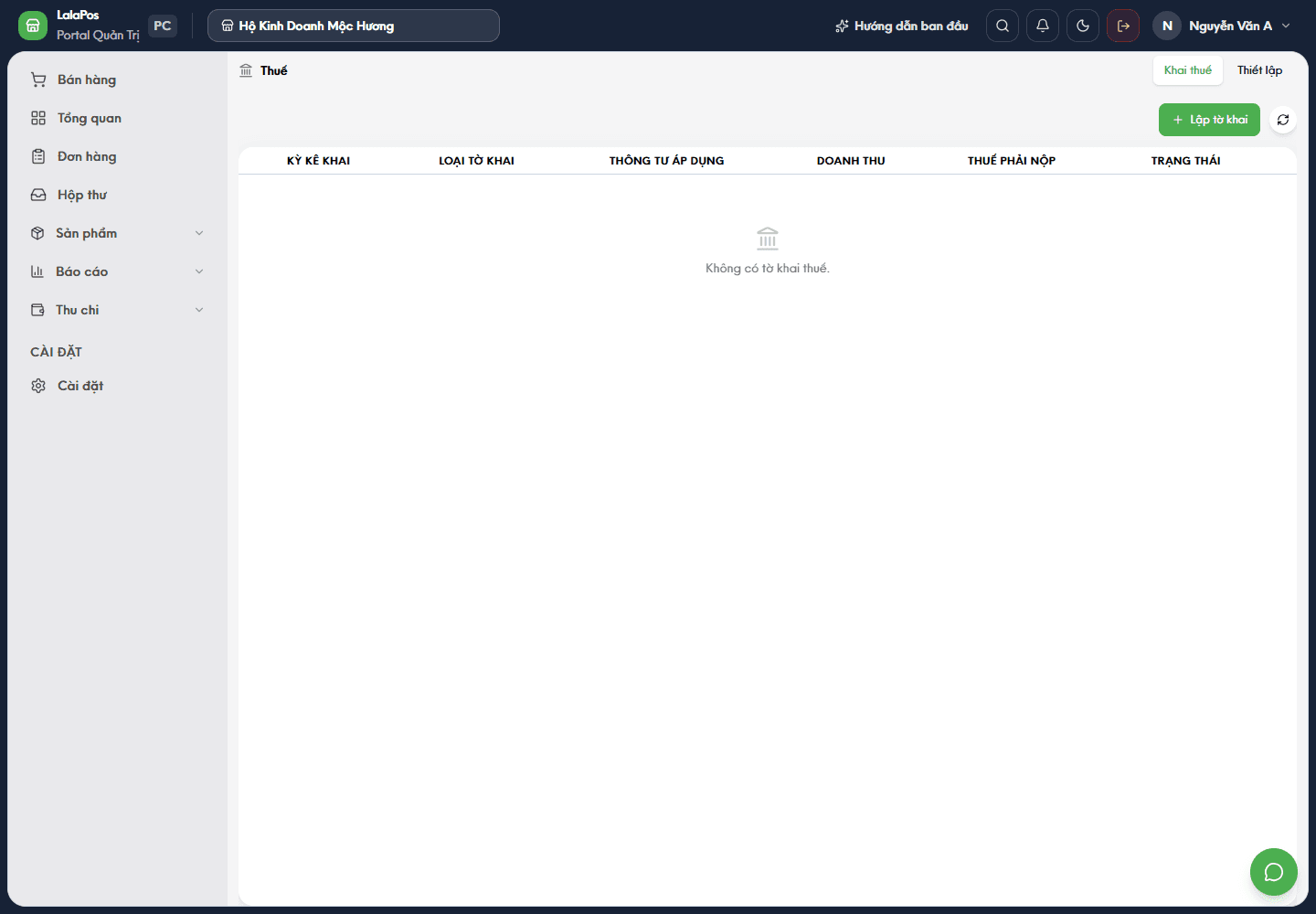Click the Hộ Kinh Doanh Mộc Hương selector
Screen dimensions: 1316x914
(x=354, y=26)
